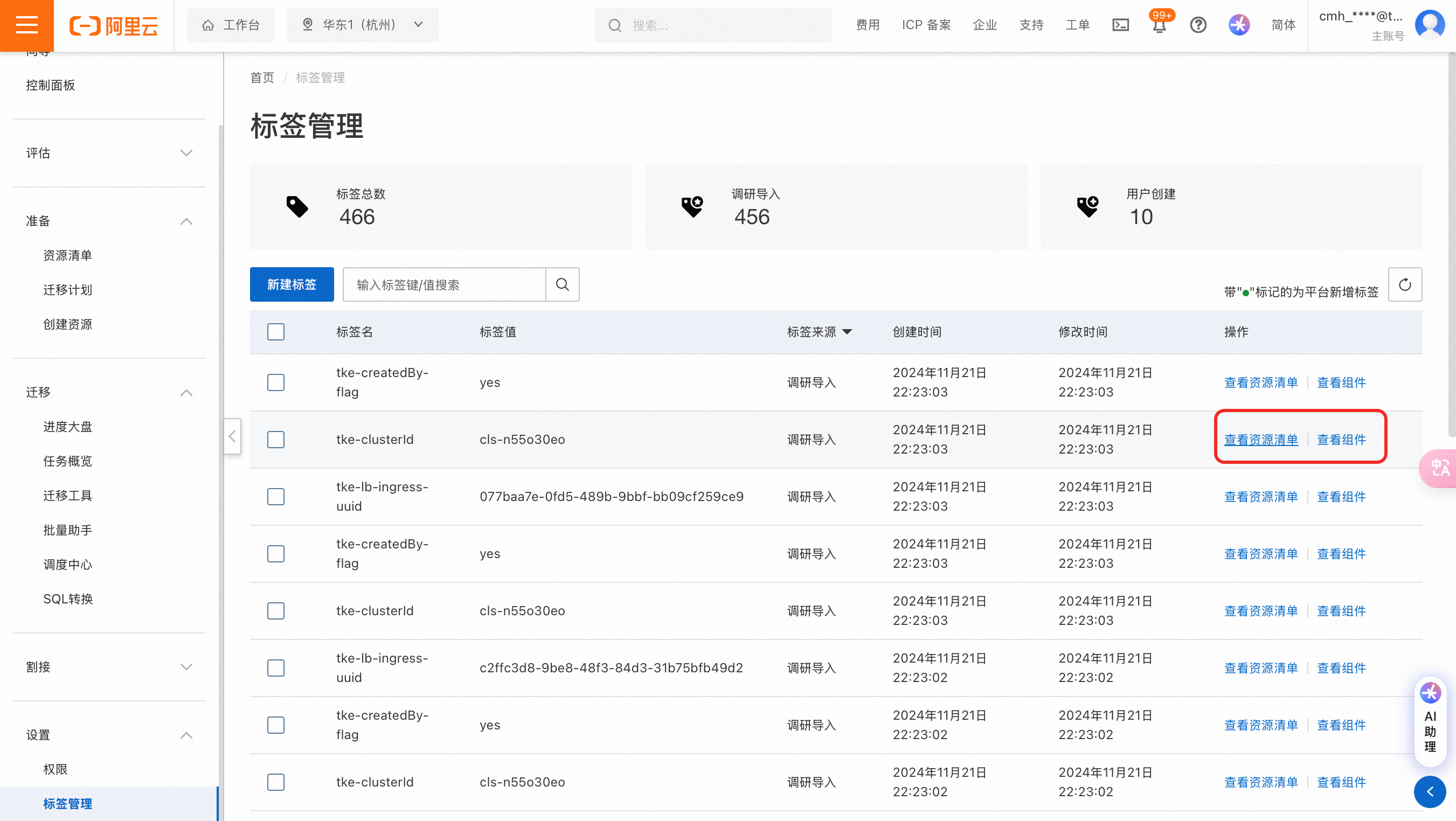Click the blue round collapse arrow button

click(1430, 792)
